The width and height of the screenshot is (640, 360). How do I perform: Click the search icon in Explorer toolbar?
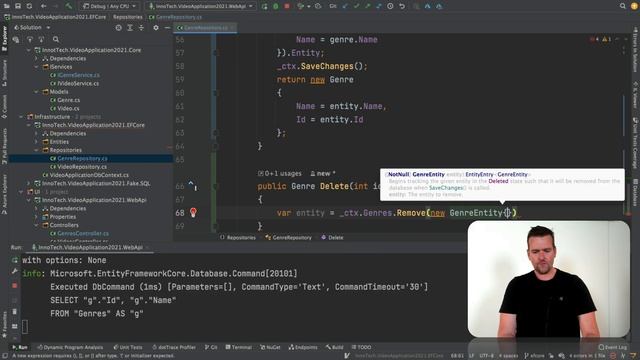click(x=56, y=39)
